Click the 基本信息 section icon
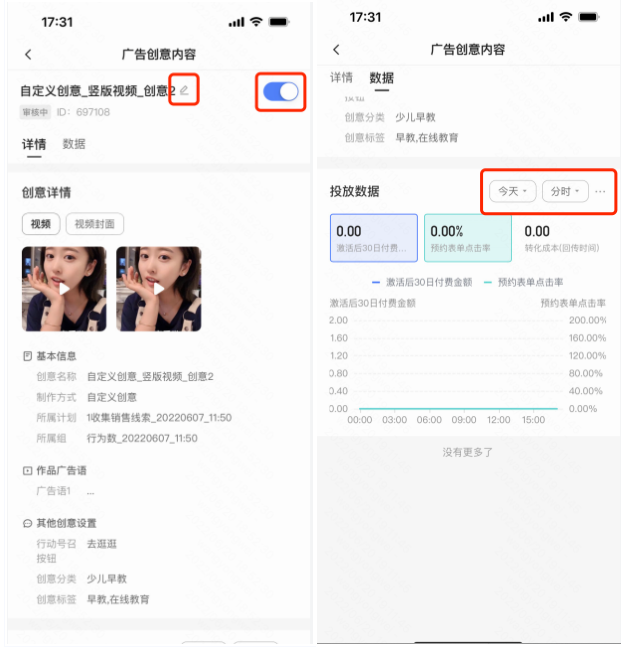 [x=27, y=356]
